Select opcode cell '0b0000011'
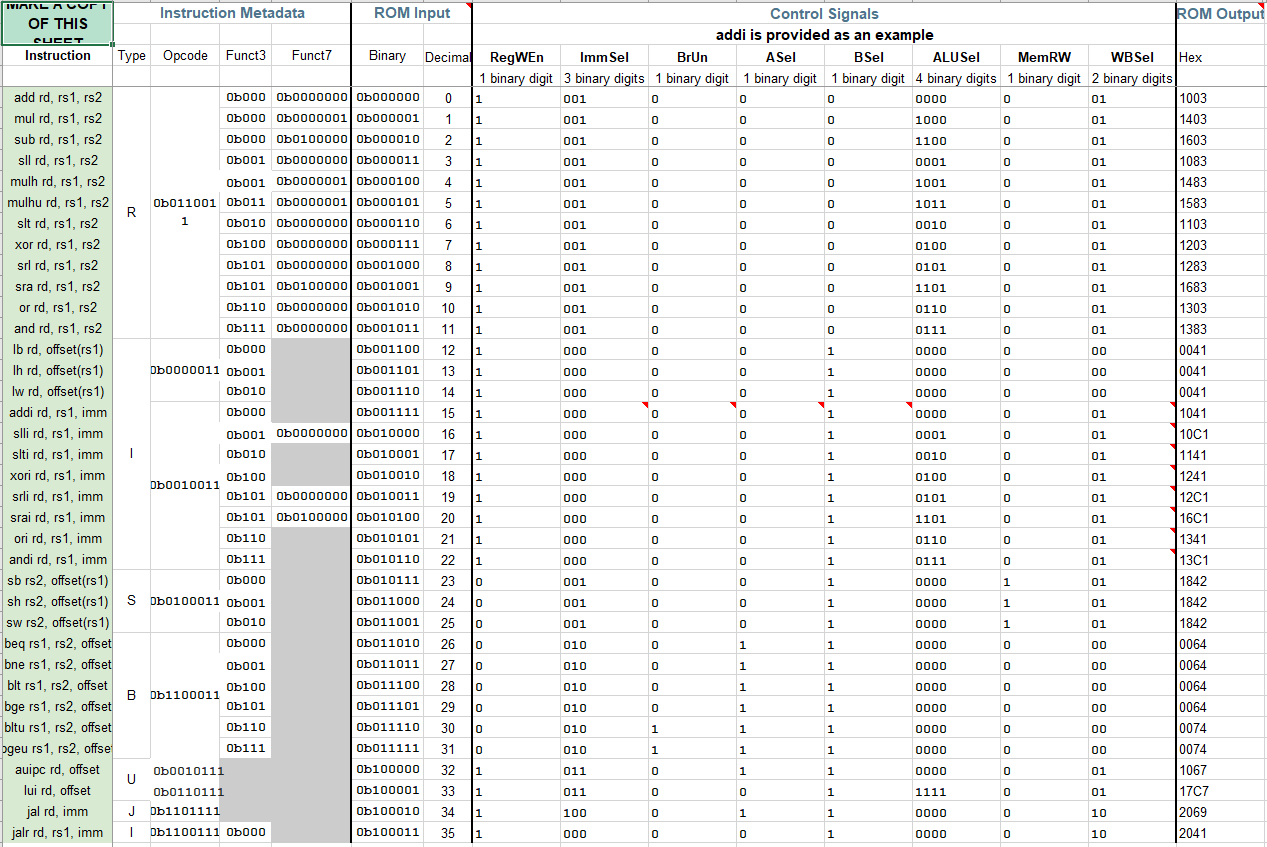1267x847 pixels. pyautogui.click(x=185, y=371)
